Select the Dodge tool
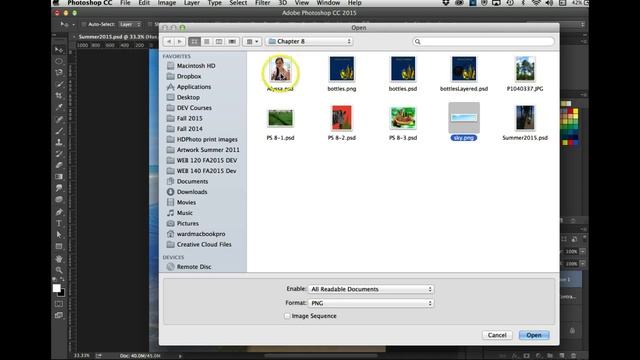Image resolution: width=640 pixels, height=360 pixels. 59,200
